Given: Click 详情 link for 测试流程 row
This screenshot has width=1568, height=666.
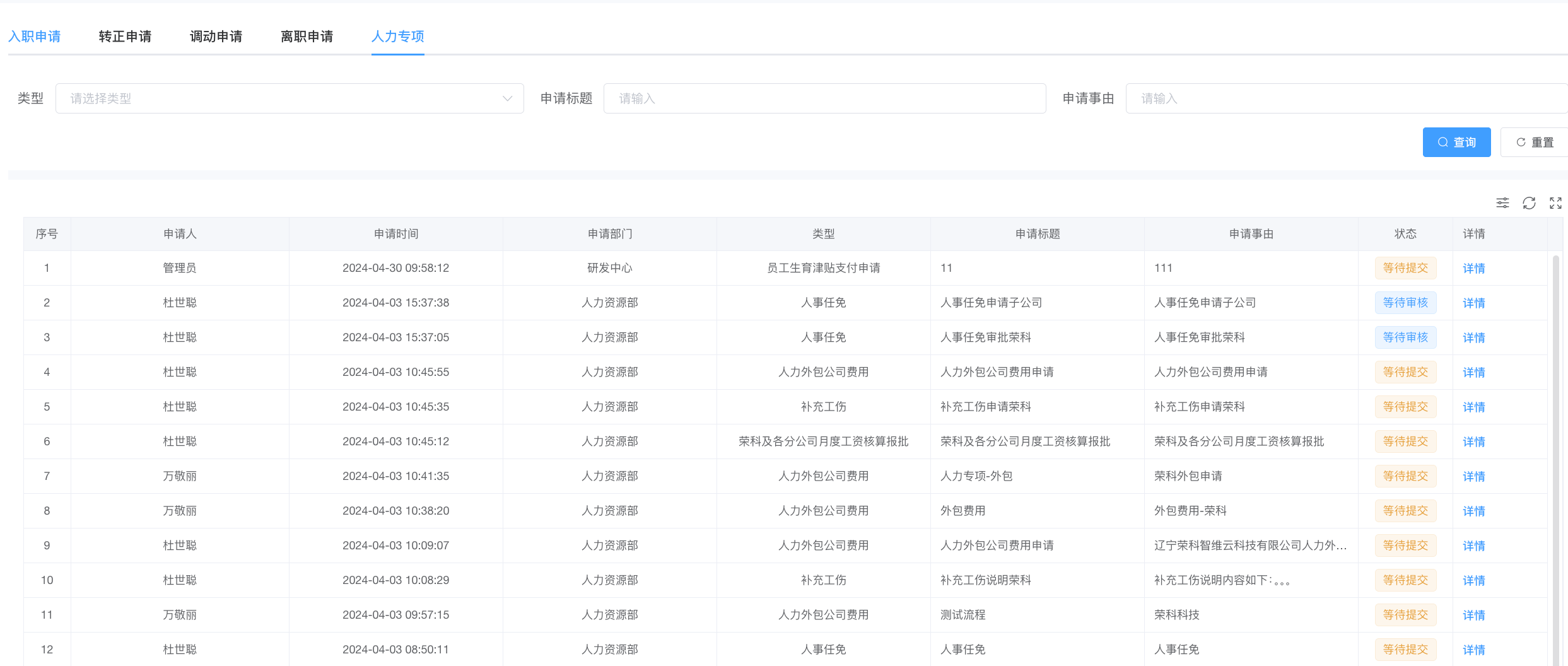Looking at the screenshot, I should (1473, 616).
